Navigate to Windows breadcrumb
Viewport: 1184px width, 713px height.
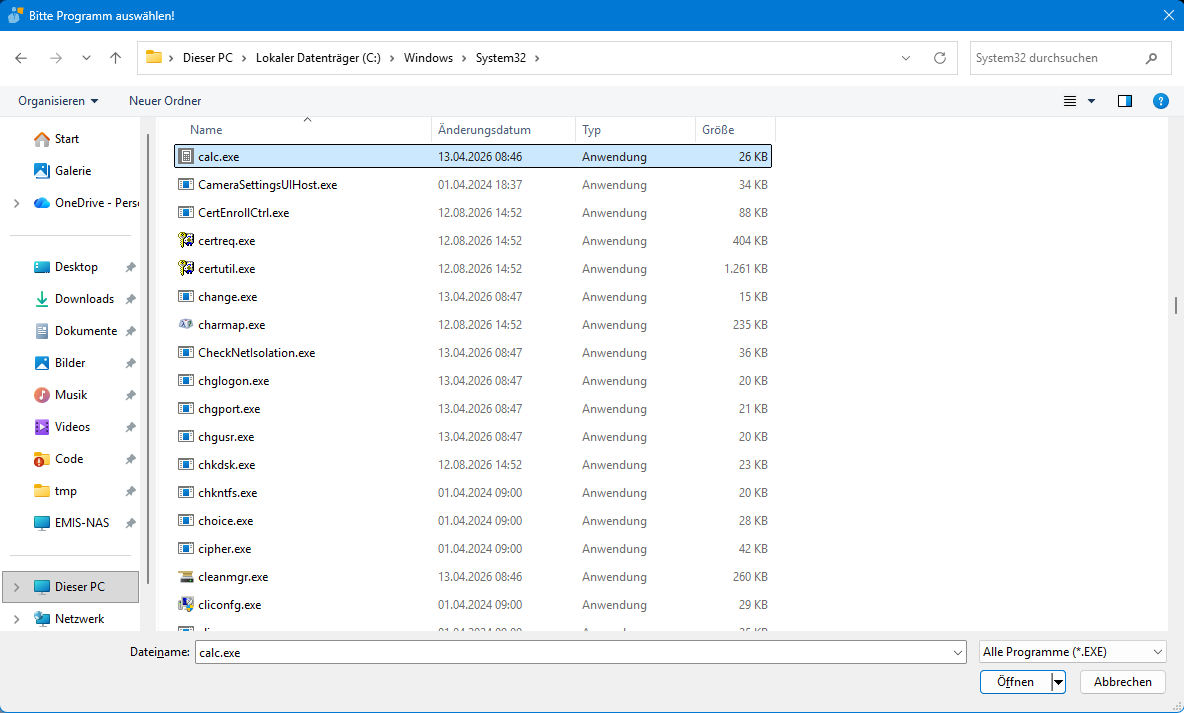click(x=428, y=58)
